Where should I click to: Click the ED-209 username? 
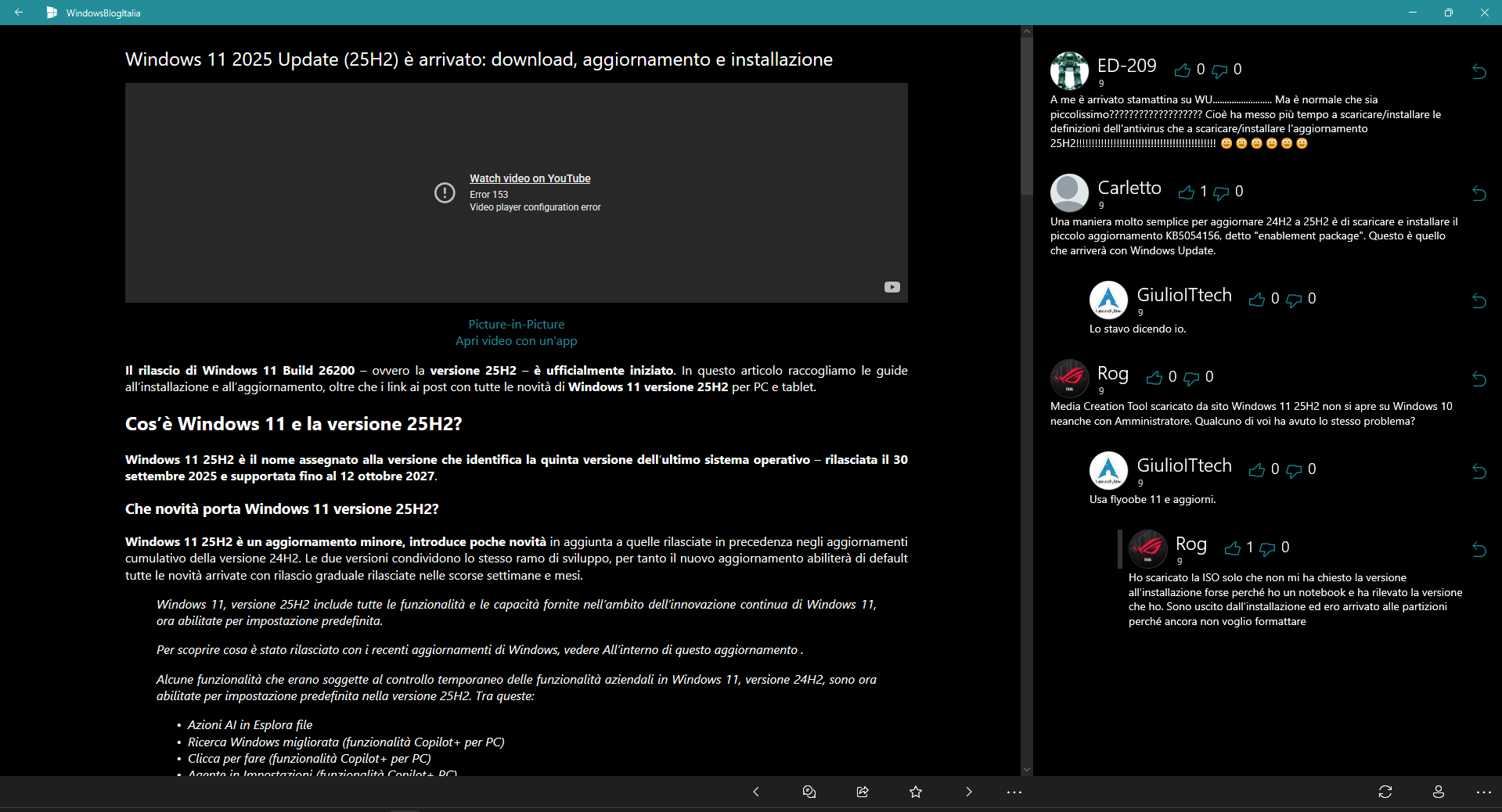click(1127, 66)
